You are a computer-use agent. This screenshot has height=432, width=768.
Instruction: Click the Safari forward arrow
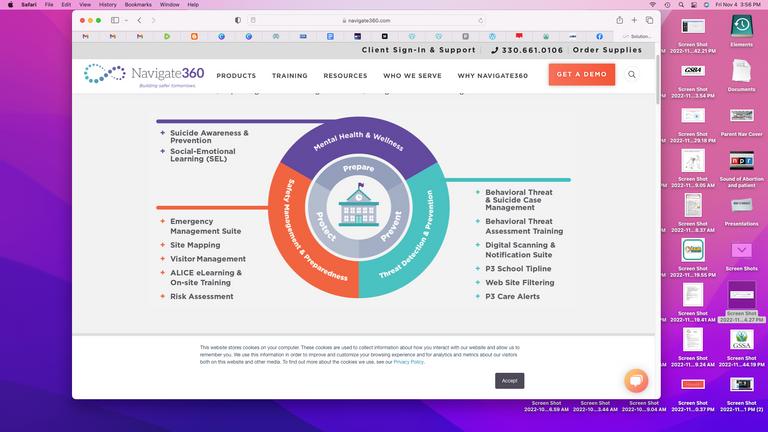(153, 20)
